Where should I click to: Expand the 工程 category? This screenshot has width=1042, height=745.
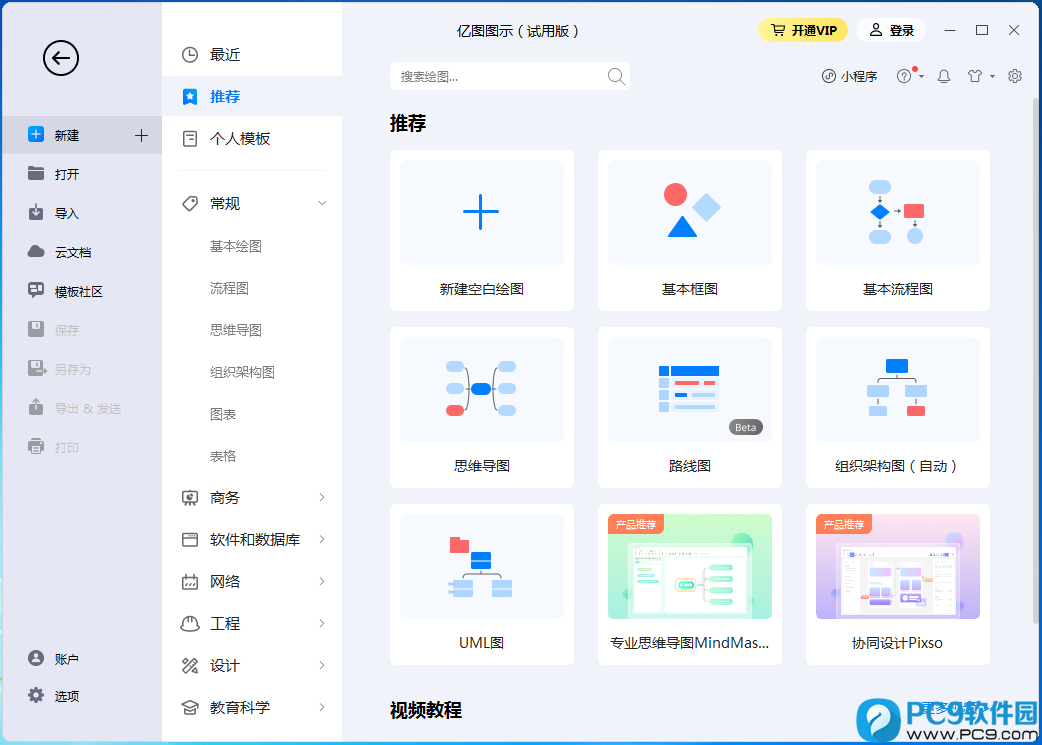(322, 623)
